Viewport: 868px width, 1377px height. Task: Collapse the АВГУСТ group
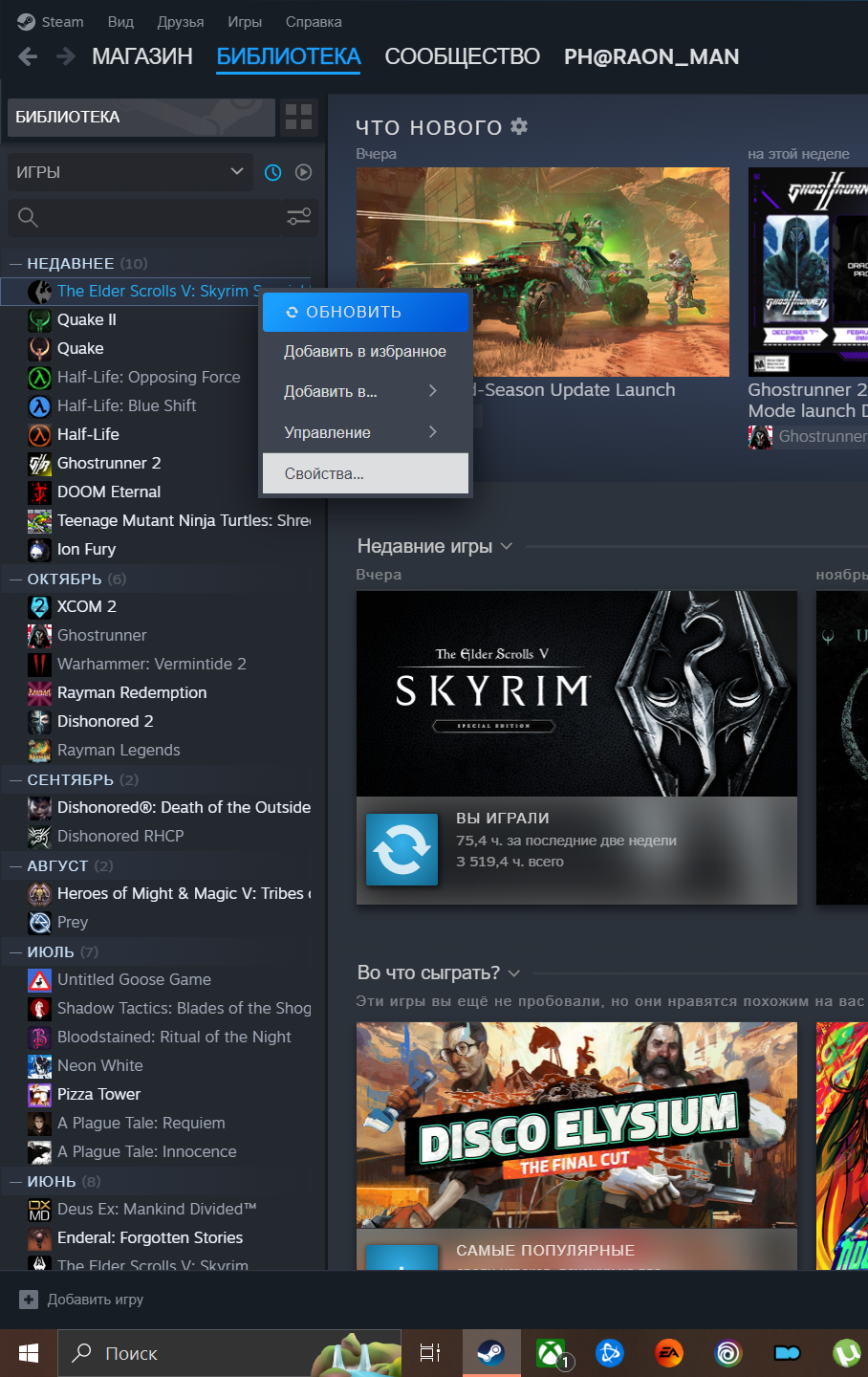pos(15,865)
